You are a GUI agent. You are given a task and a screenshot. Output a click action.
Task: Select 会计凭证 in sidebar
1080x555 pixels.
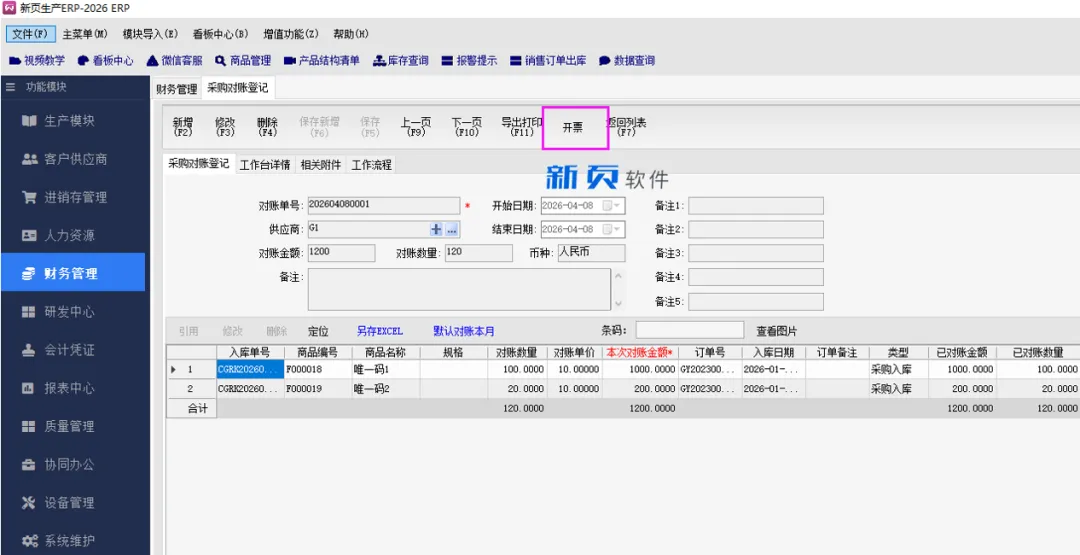point(72,350)
